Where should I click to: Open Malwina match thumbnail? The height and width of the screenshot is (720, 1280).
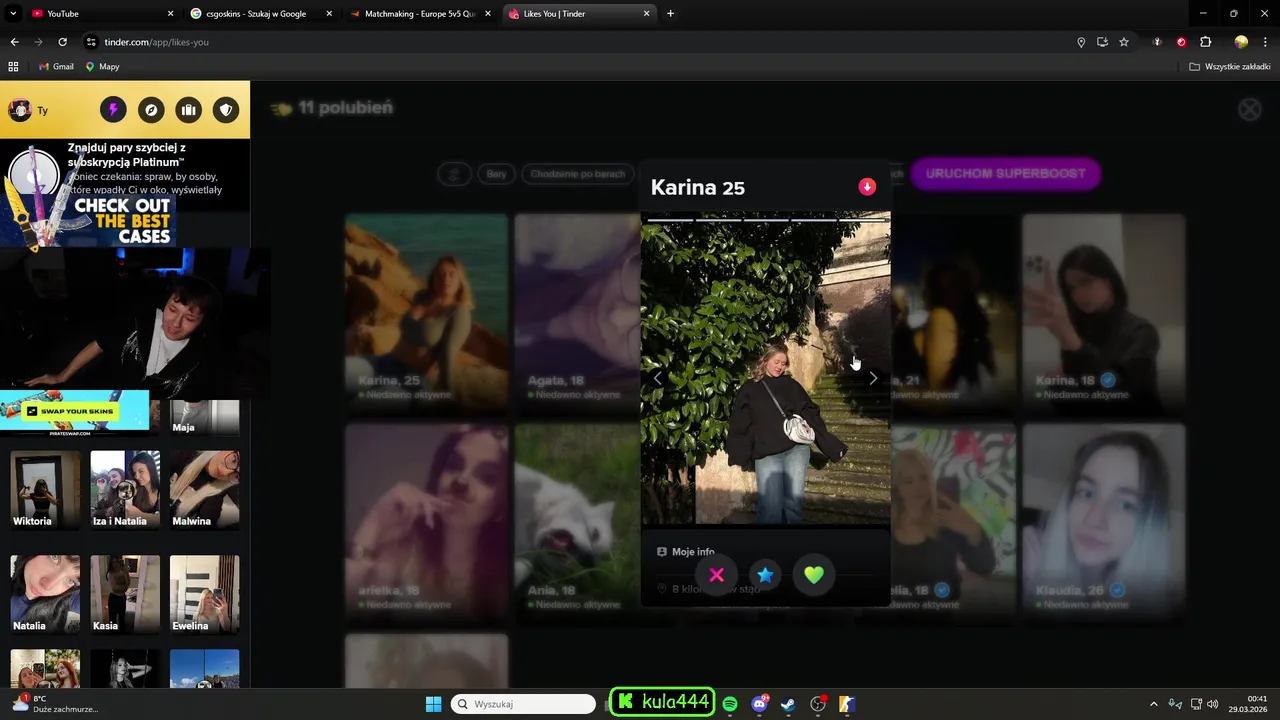pos(204,490)
